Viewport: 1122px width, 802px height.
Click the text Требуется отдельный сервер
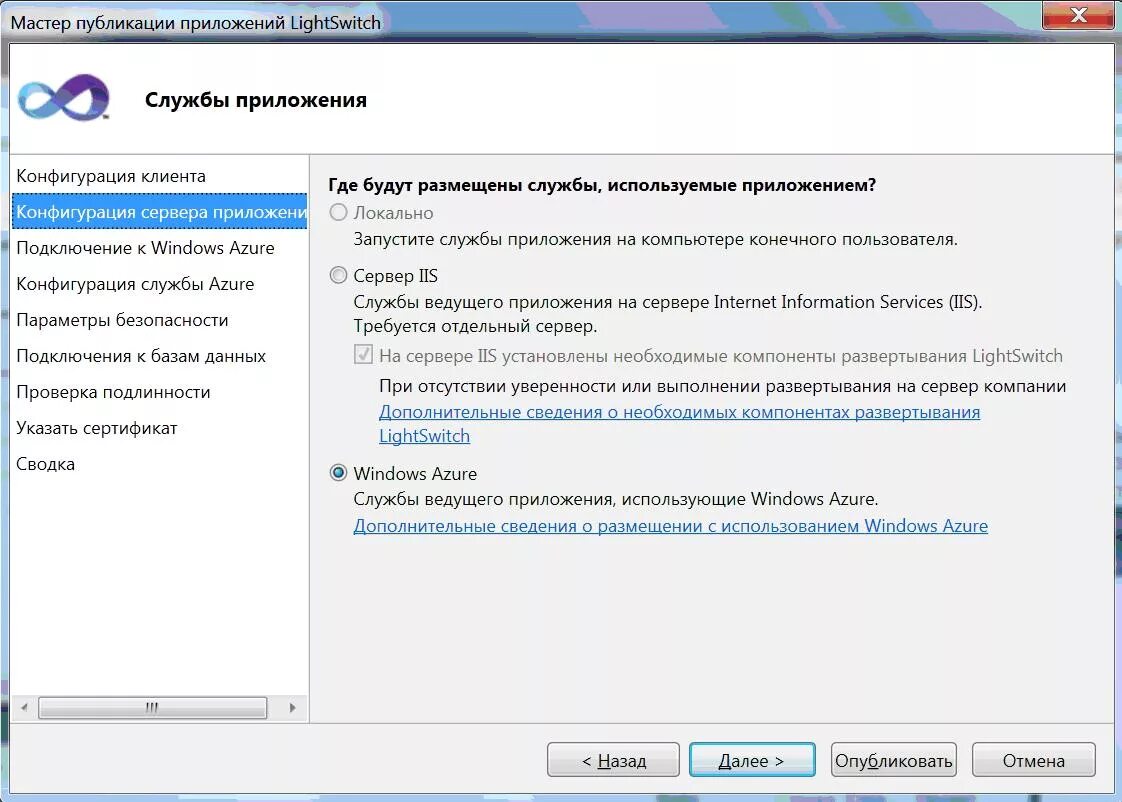click(475, 326)
